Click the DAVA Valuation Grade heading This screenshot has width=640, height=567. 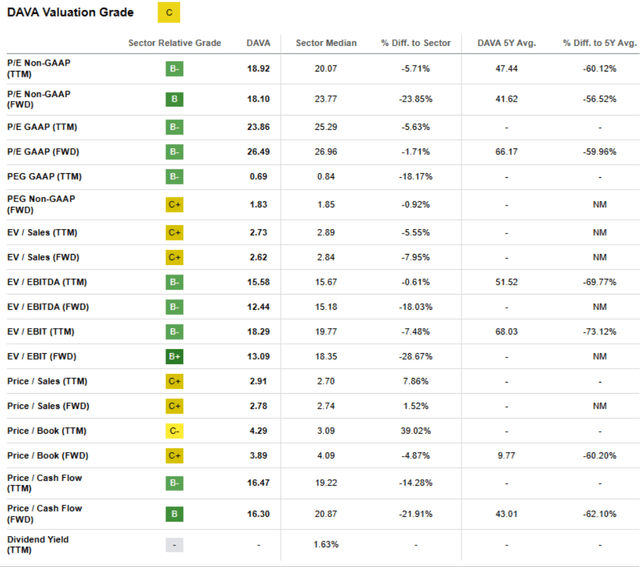click(x=70, y=13)
